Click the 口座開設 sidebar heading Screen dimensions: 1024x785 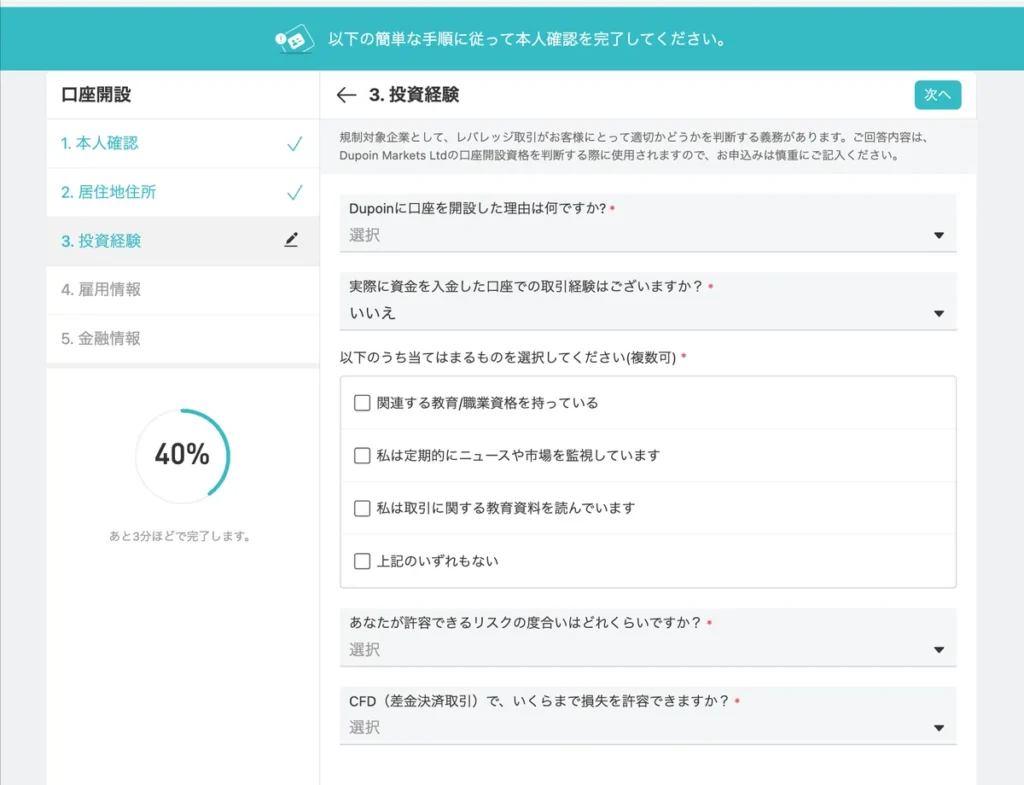tap(96, 95)
